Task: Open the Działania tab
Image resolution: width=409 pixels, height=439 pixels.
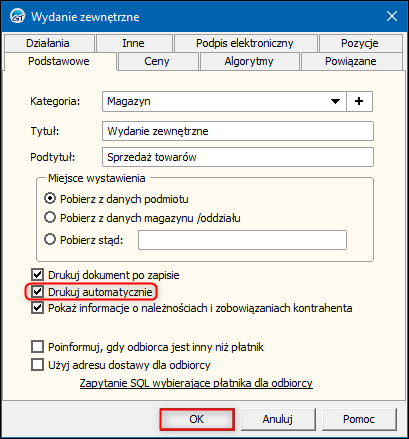Action: 48,43
